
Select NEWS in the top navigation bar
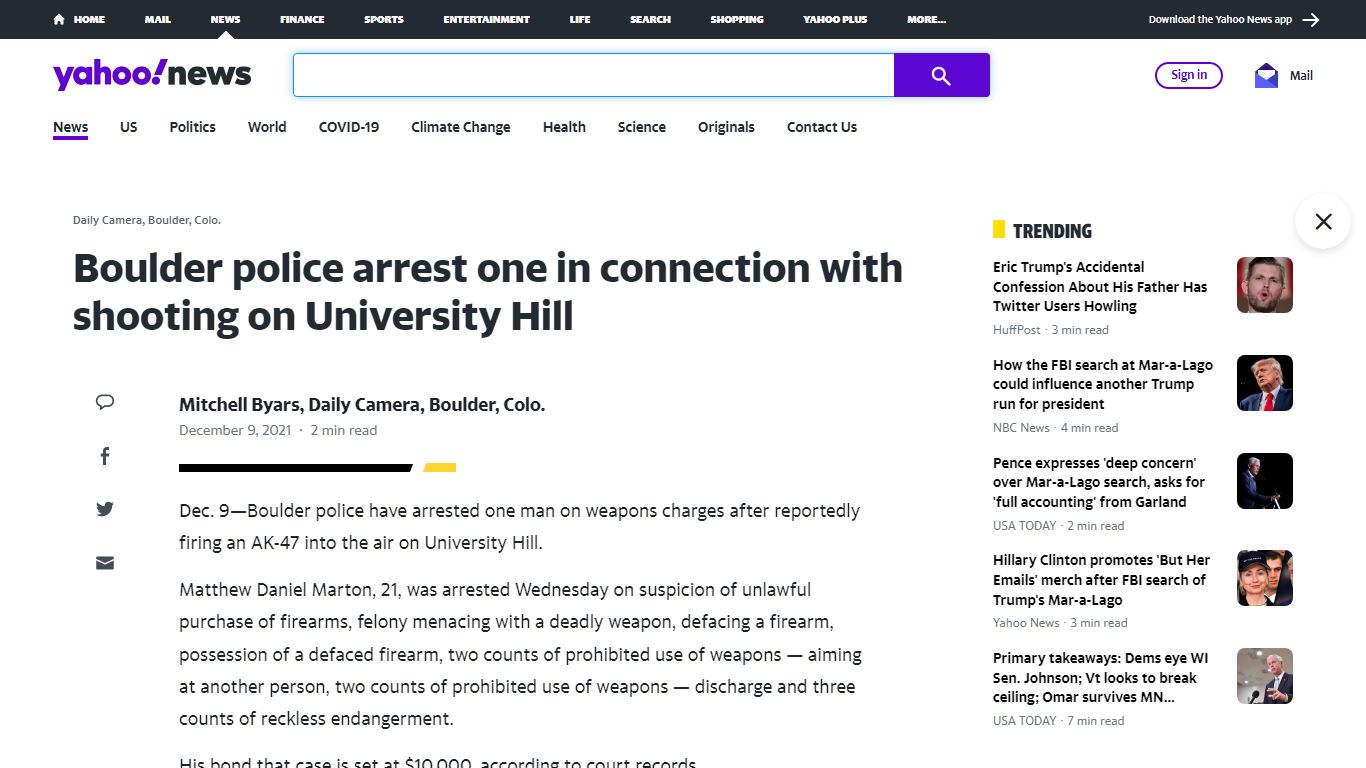point(225,19)
